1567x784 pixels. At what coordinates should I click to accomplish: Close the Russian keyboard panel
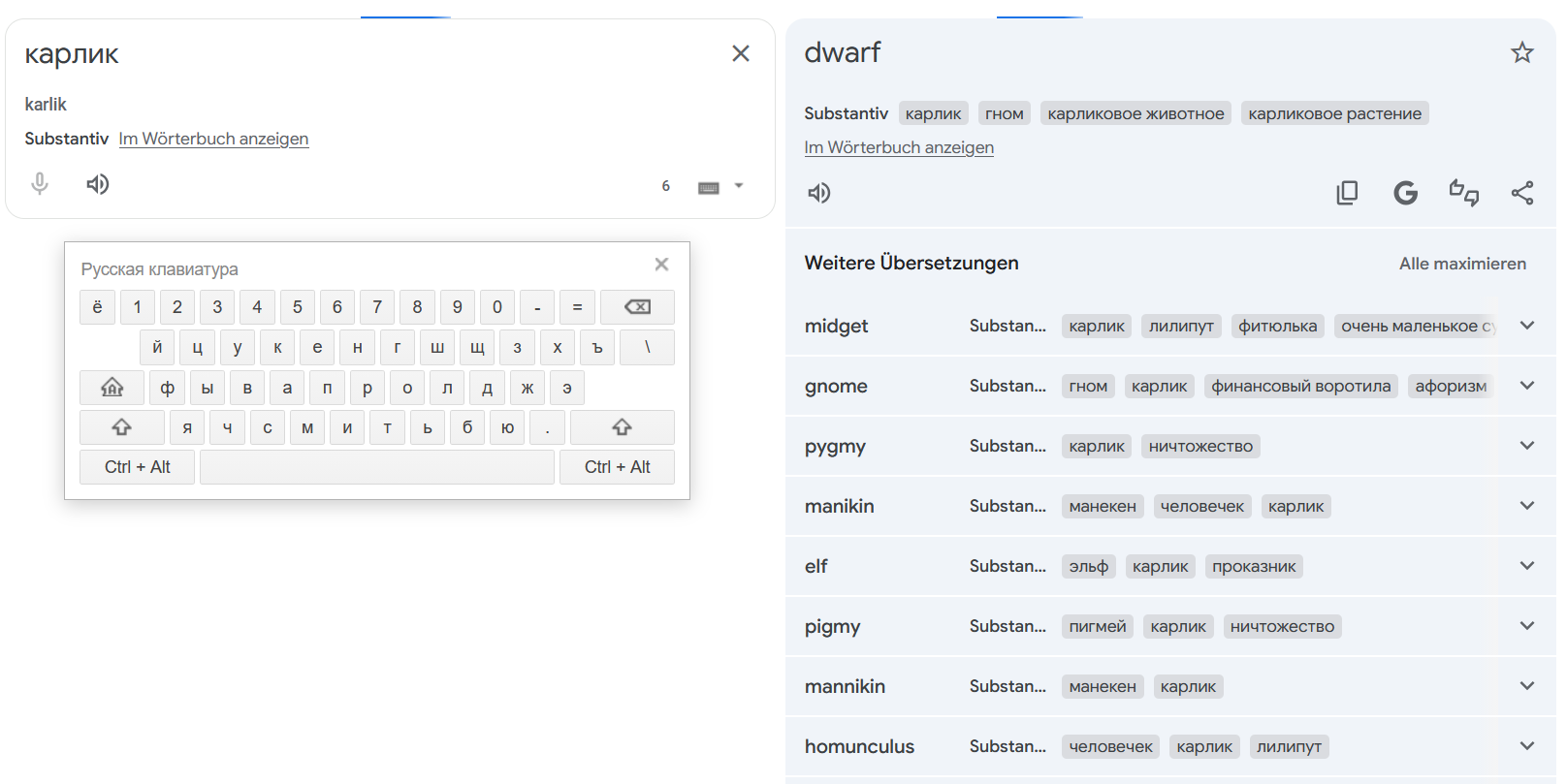pyautogui.click(x=661, y=265)
